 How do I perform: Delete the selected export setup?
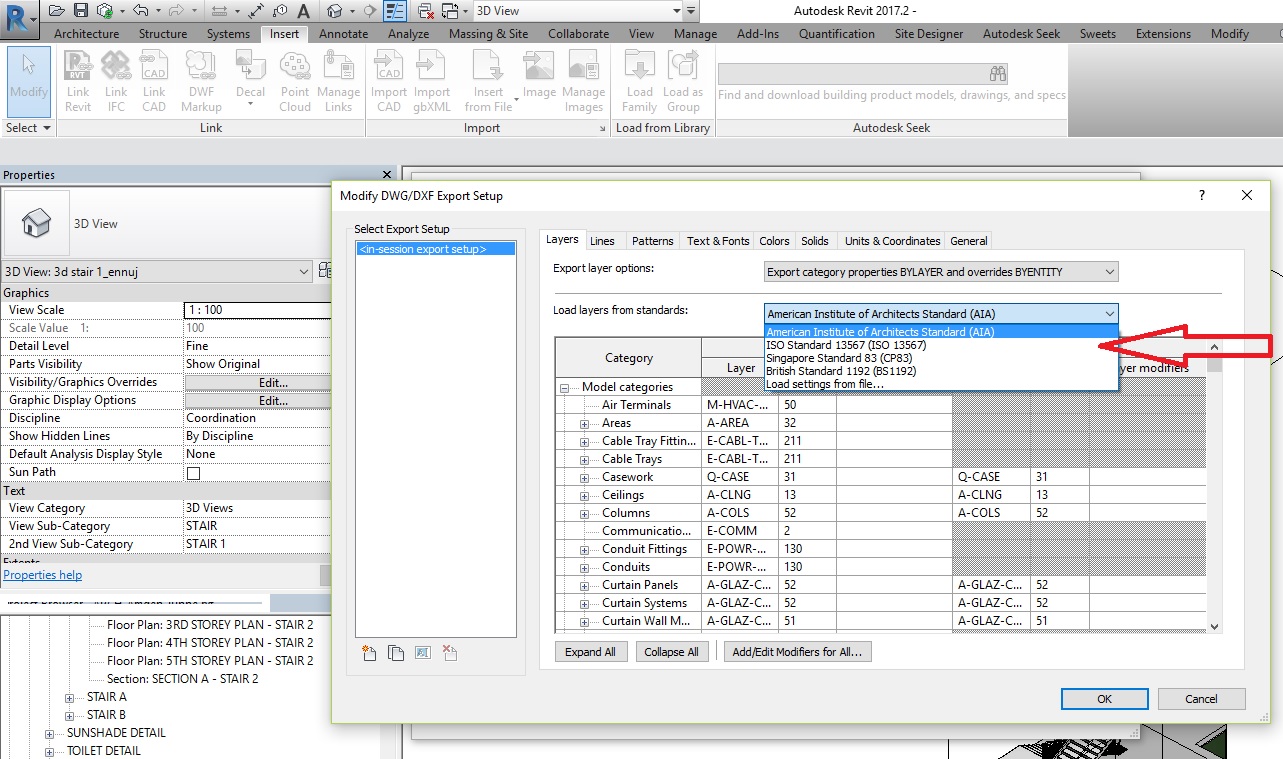click(x=450, y=653)
